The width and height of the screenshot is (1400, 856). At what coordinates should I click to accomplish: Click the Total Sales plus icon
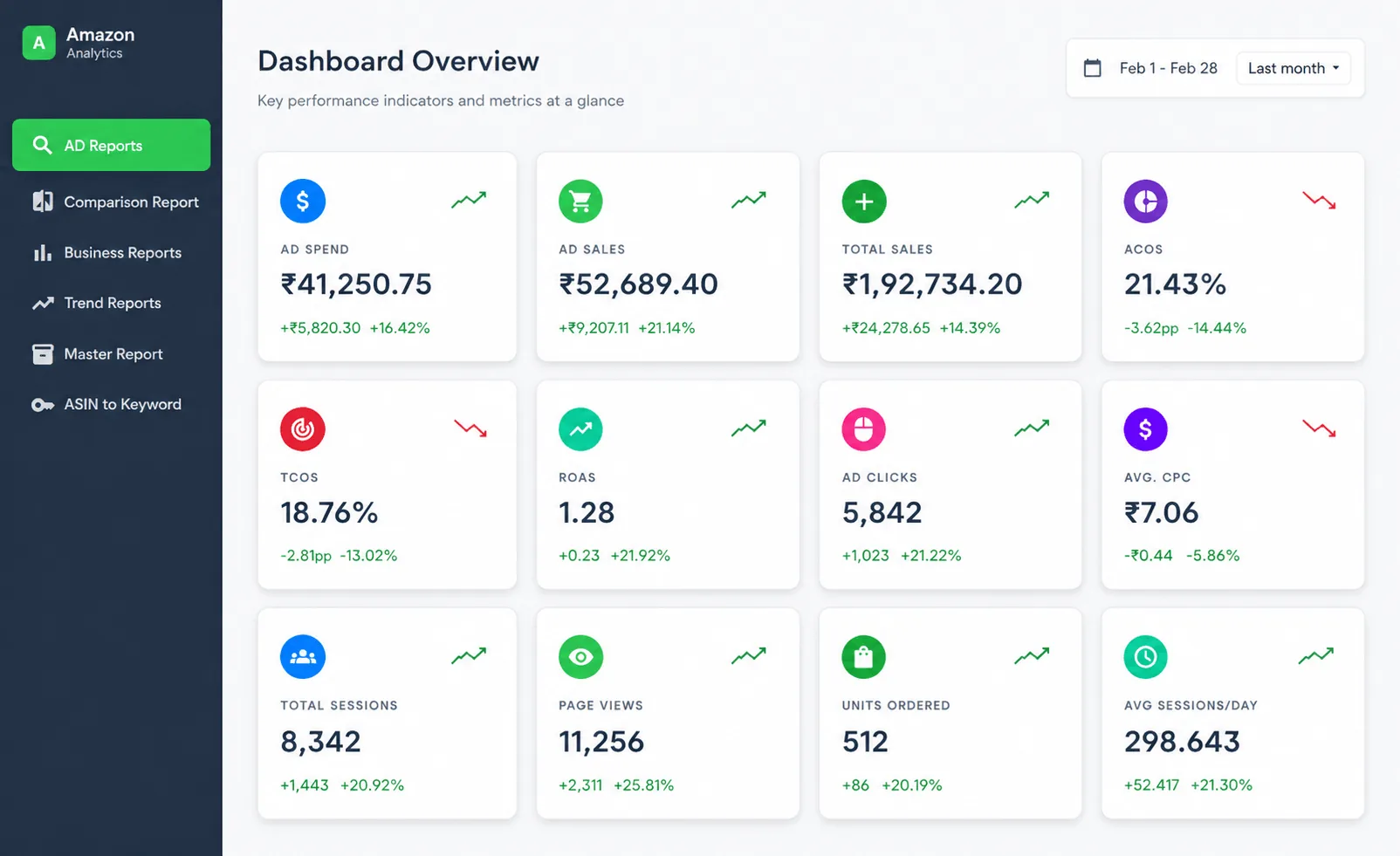tap(864, 202)
